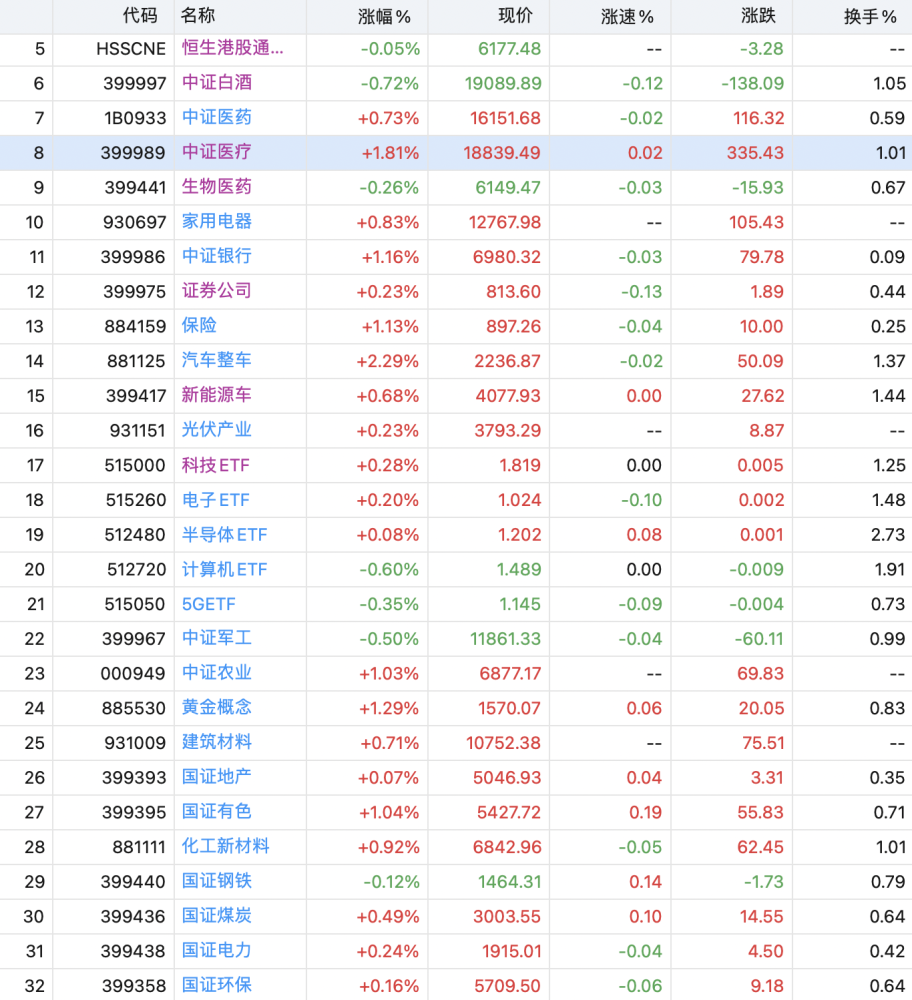Open the 科技ETF fund name
Screen dimensions: 912x1000
pos(216,465)
